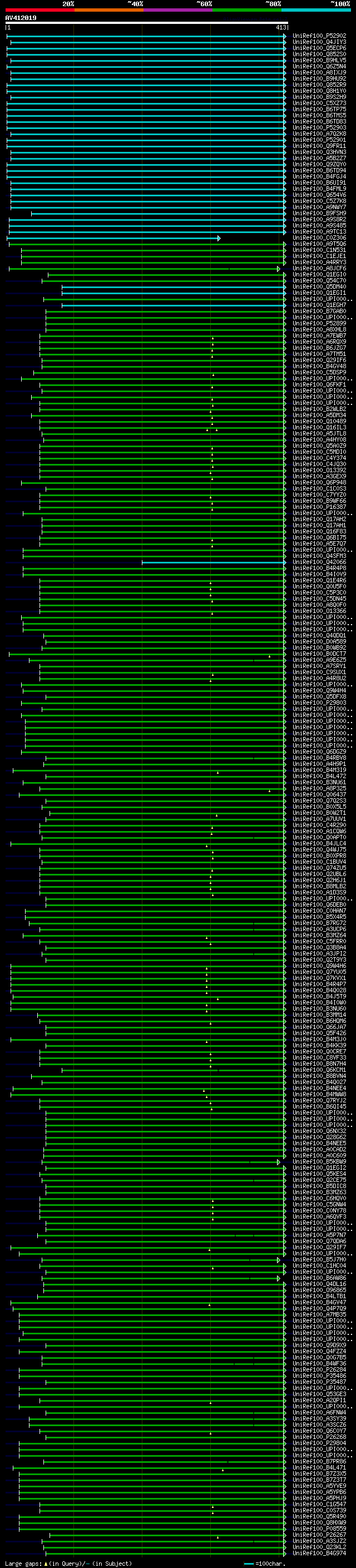Click the cyan ~100% identity legend segment
This screenshot has width=356, height=1568.
click(x=317, y=10)
